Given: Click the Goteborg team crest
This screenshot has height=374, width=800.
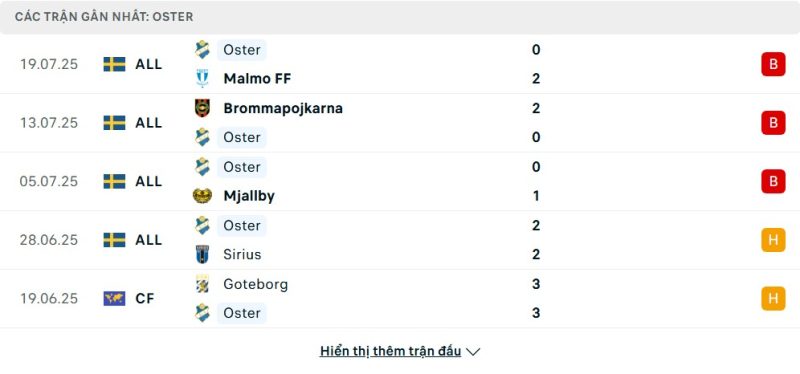Looking at the screenshot, I should [x=203, y=284].
